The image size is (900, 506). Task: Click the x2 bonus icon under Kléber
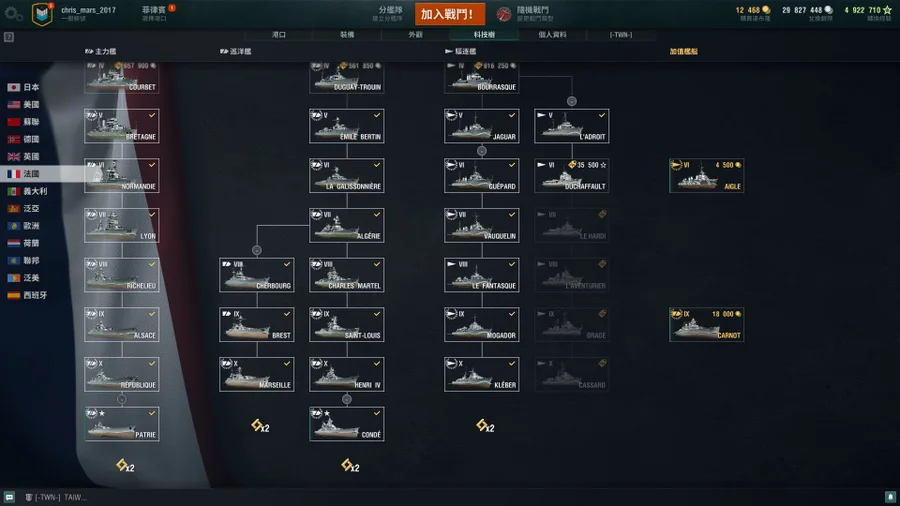pos(485,426)
